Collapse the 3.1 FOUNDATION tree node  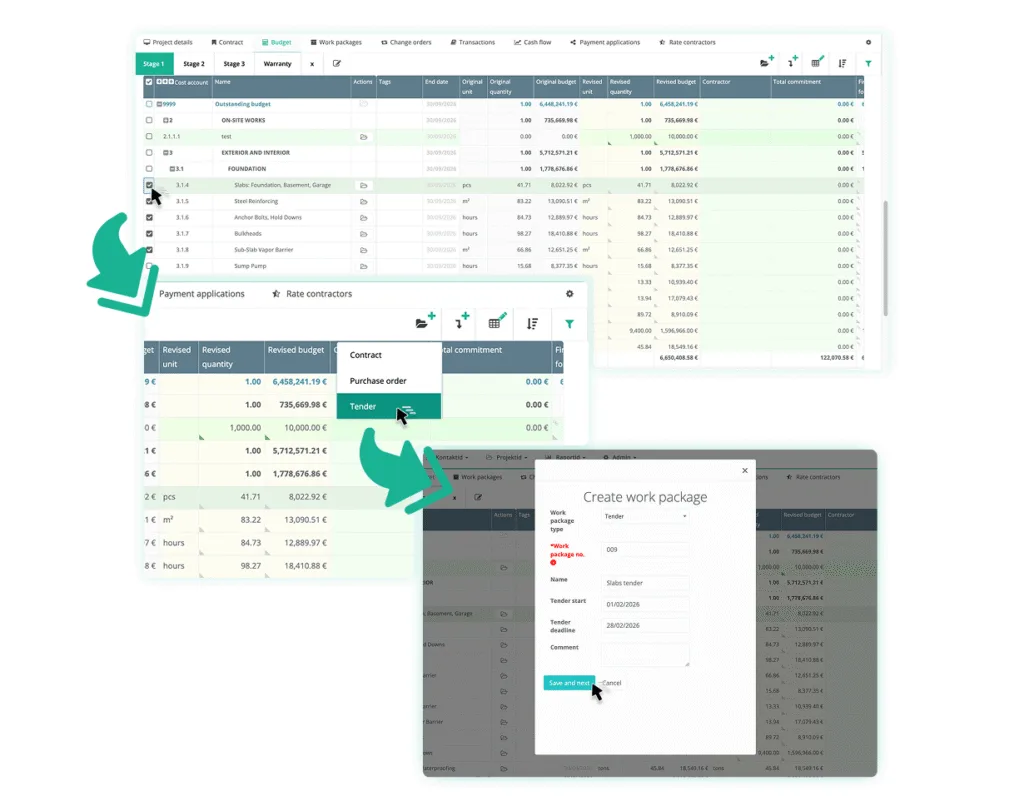click(172, 169)
